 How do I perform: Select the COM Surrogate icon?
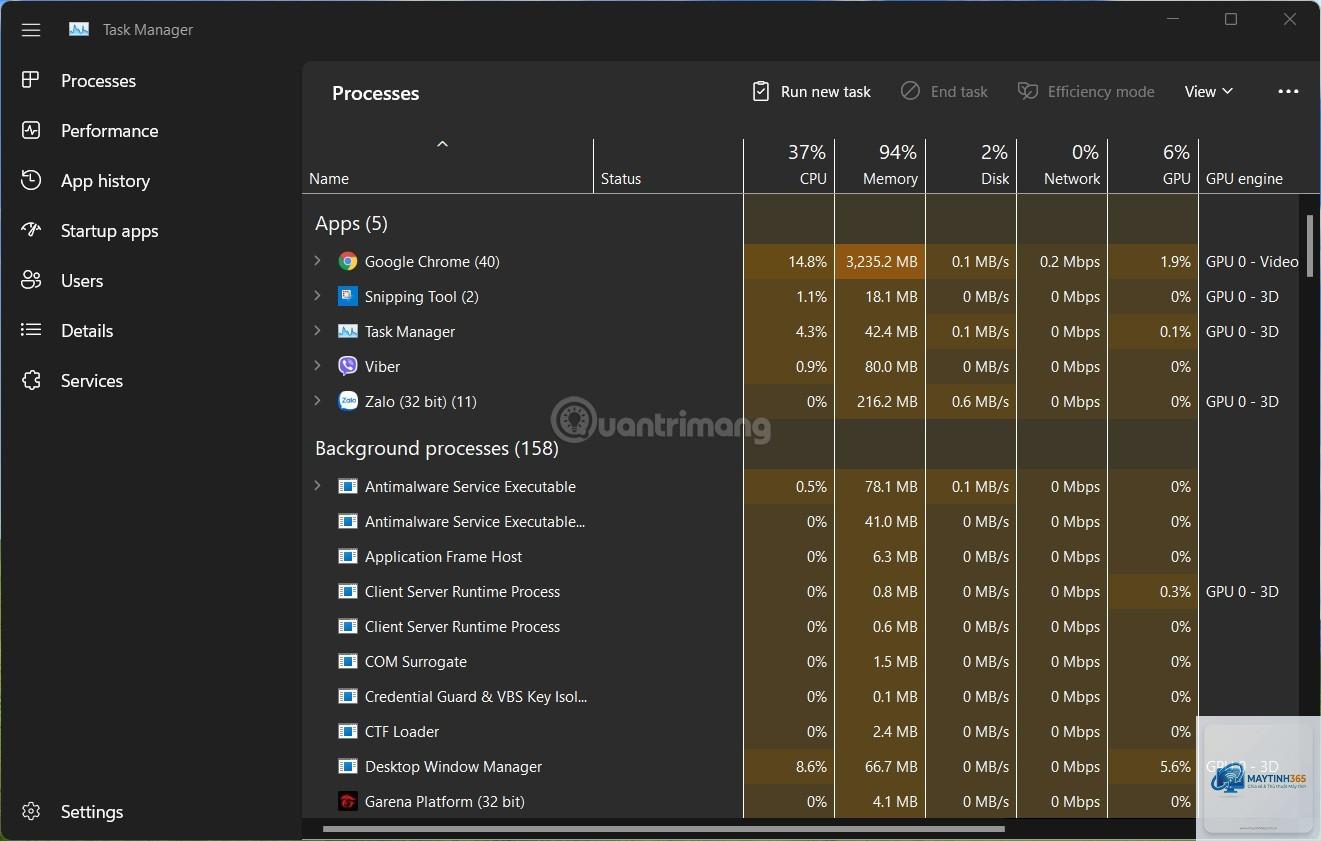[347, 661]
